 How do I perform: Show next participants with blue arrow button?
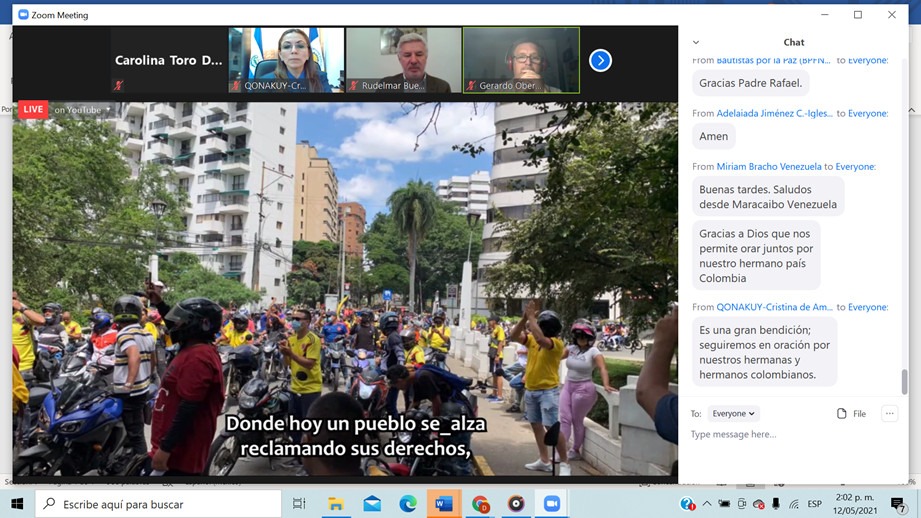pos(600,60)
